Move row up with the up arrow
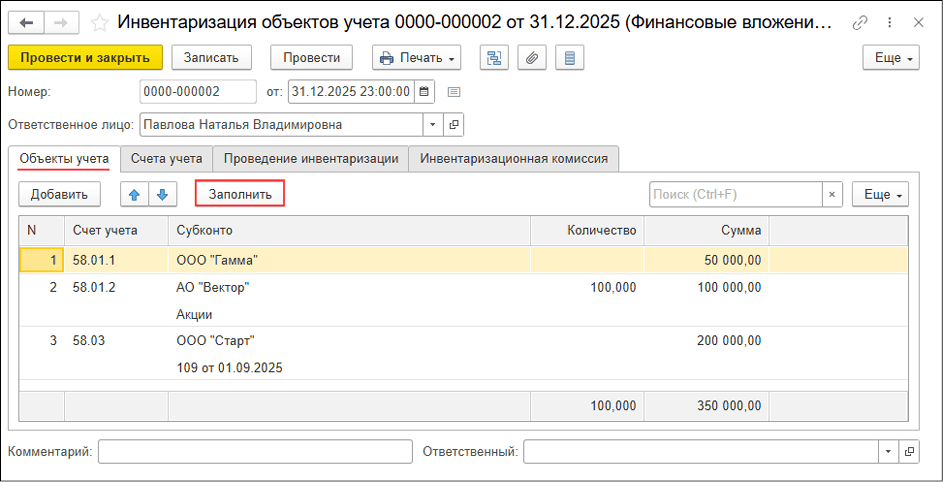Image resolution: width=943 pixels, height=482 pixels. click(134, 194)
